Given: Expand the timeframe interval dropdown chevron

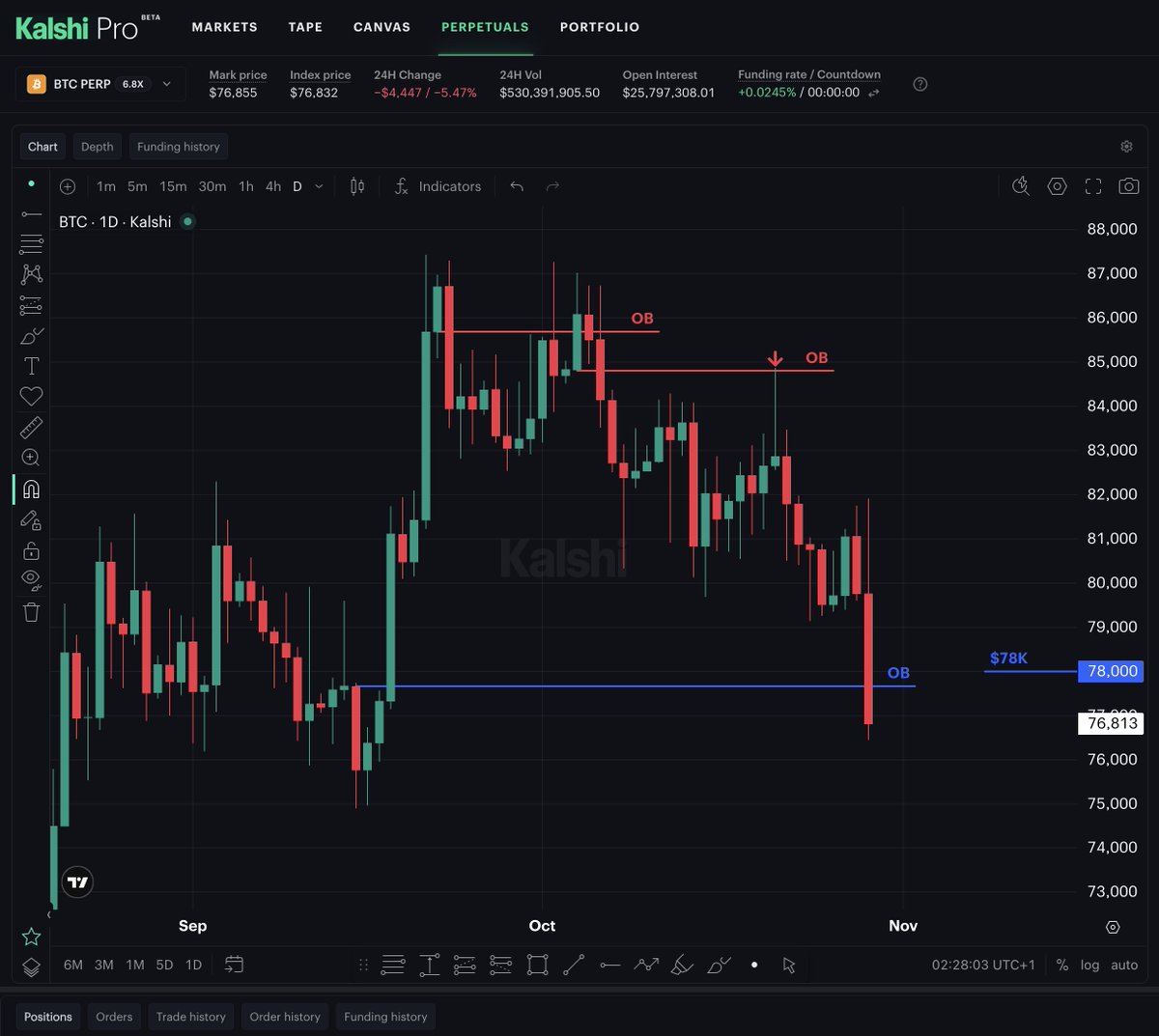Looking at the screenshot, I should point(319,186).
